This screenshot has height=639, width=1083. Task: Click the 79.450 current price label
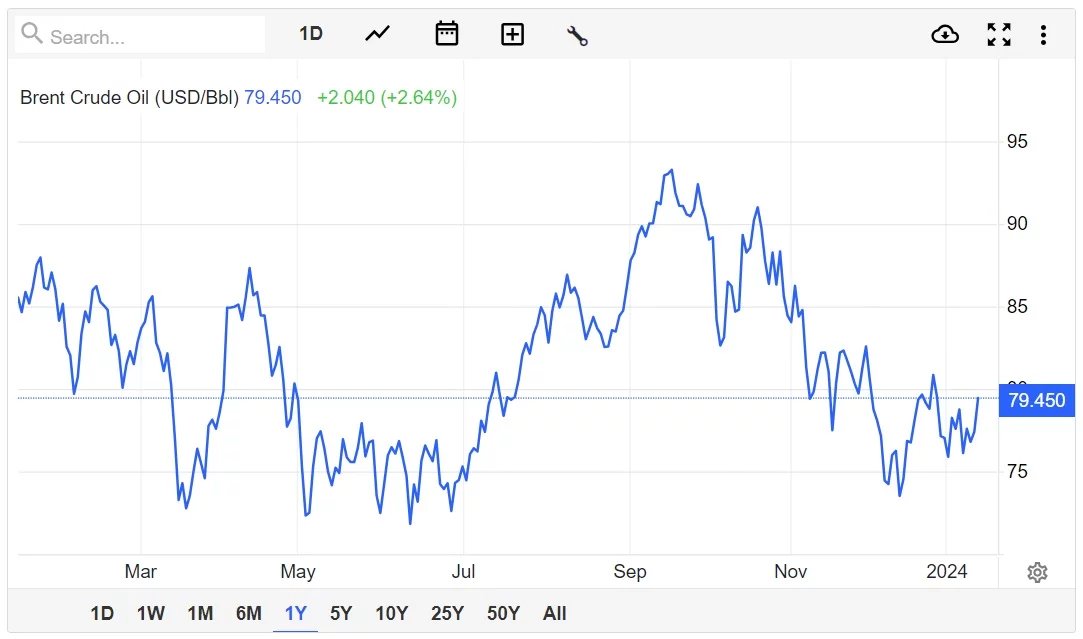(1036, 401)
